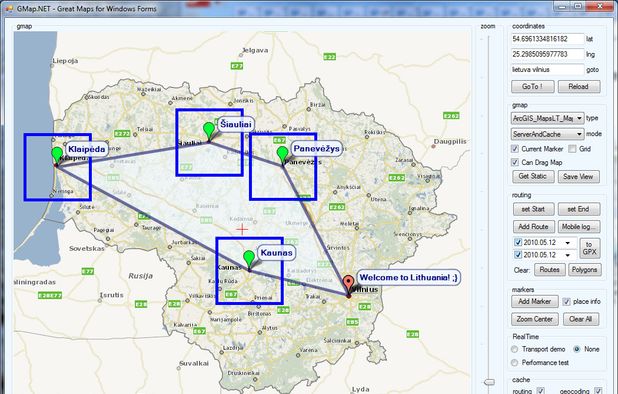Image resolution: width=618 pixels, height=394 pixels.
Task: Clear routes with the Routes button
Action: (x=549, y=270)
